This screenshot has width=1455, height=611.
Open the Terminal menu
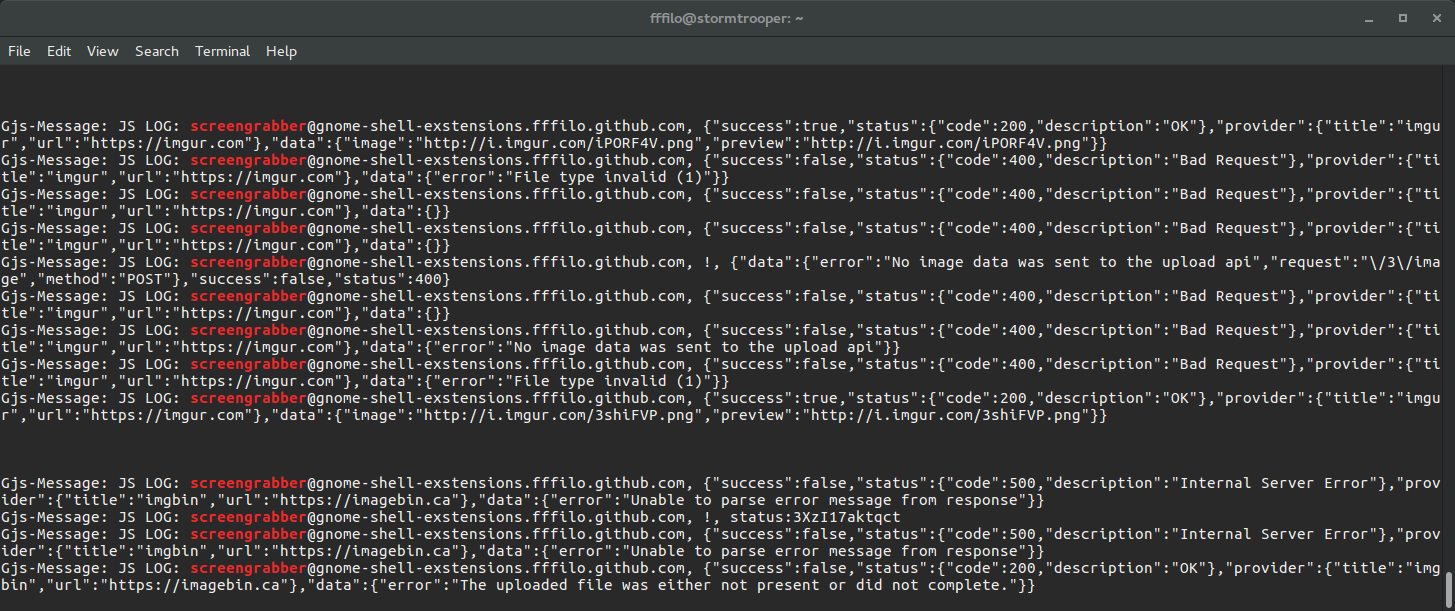pos(222,51)
